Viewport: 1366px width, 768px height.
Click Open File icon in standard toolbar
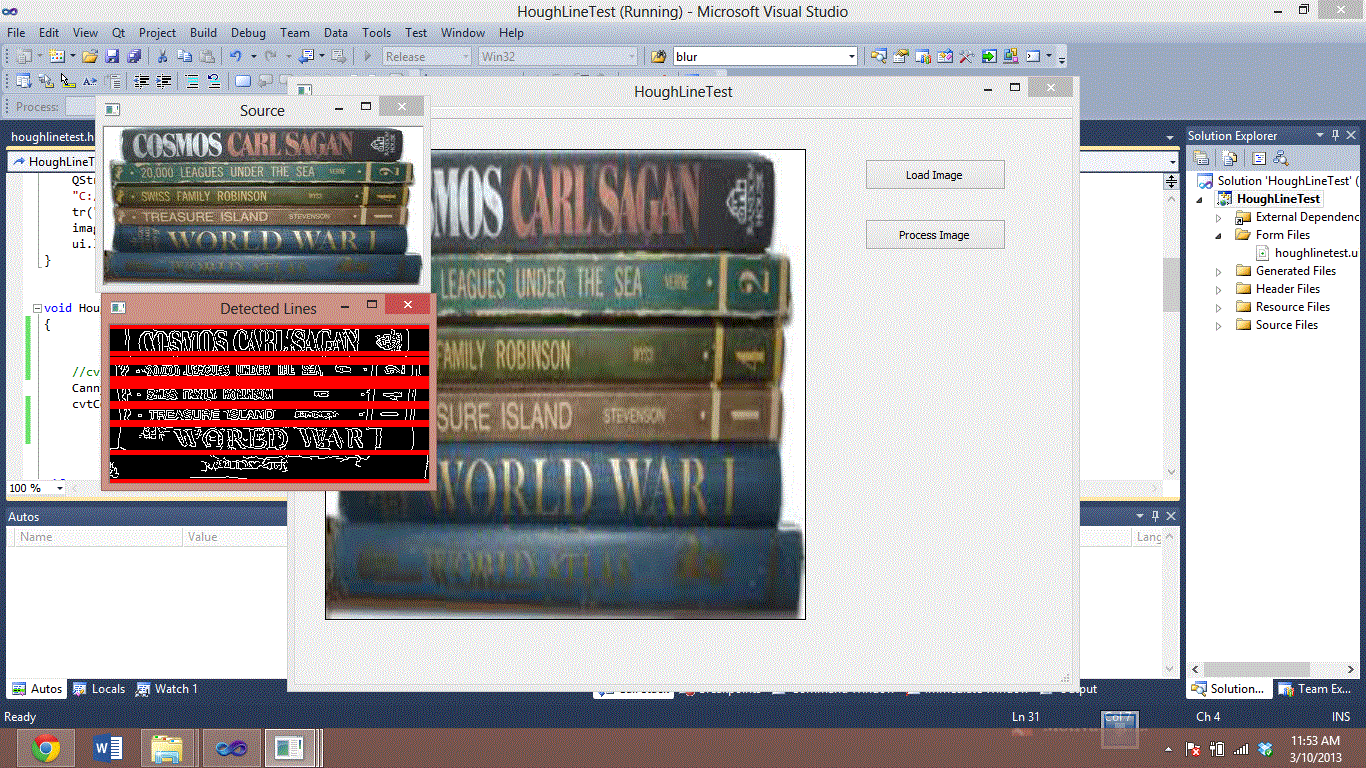coord(89,57)
